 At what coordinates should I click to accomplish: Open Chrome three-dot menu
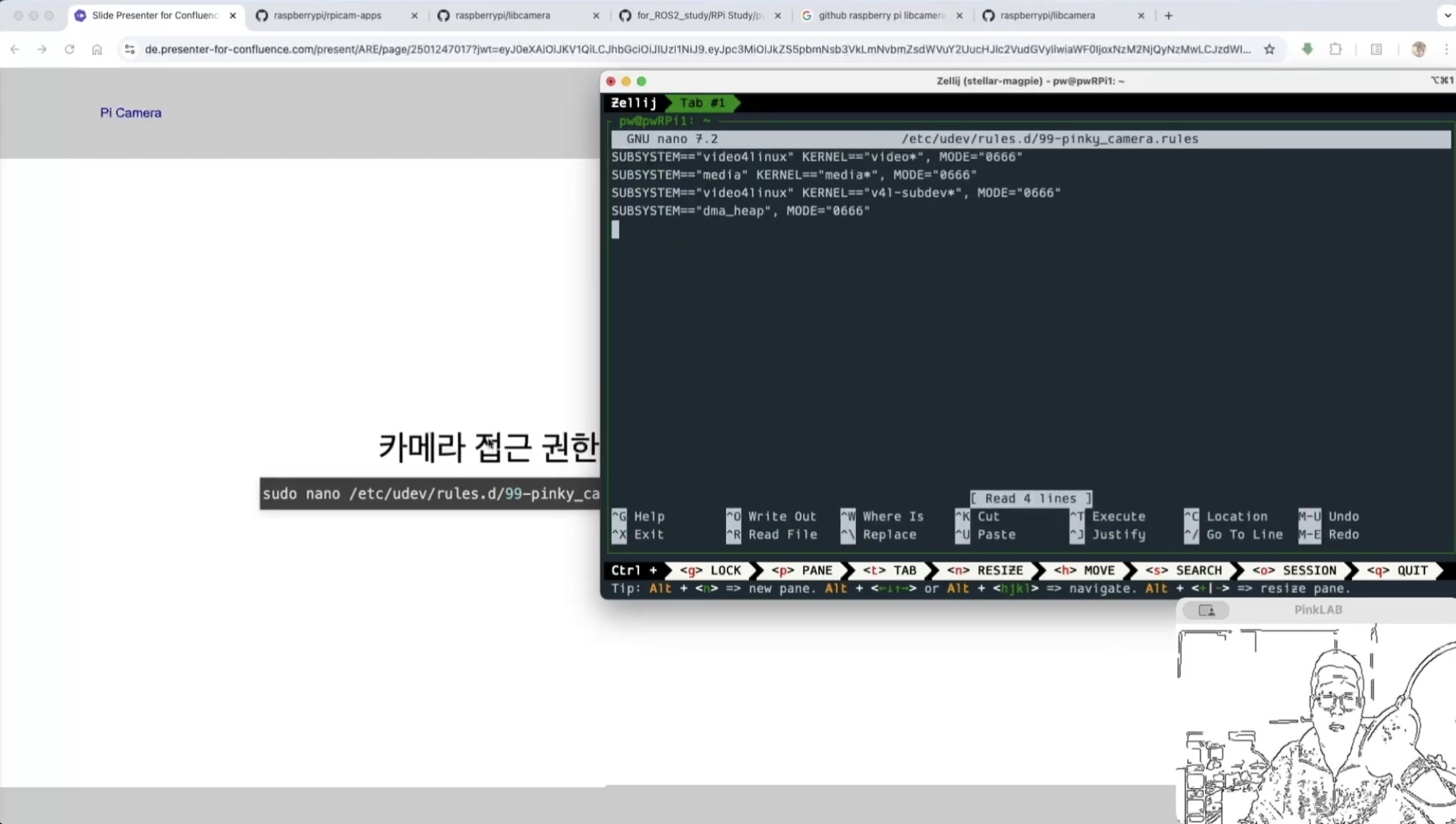click(x=1446, y=49)
